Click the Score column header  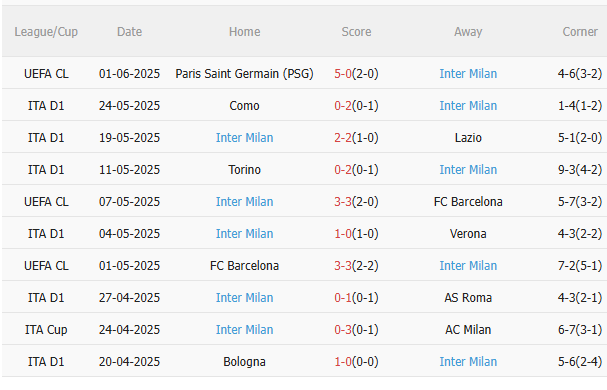(x=356, y=32)
